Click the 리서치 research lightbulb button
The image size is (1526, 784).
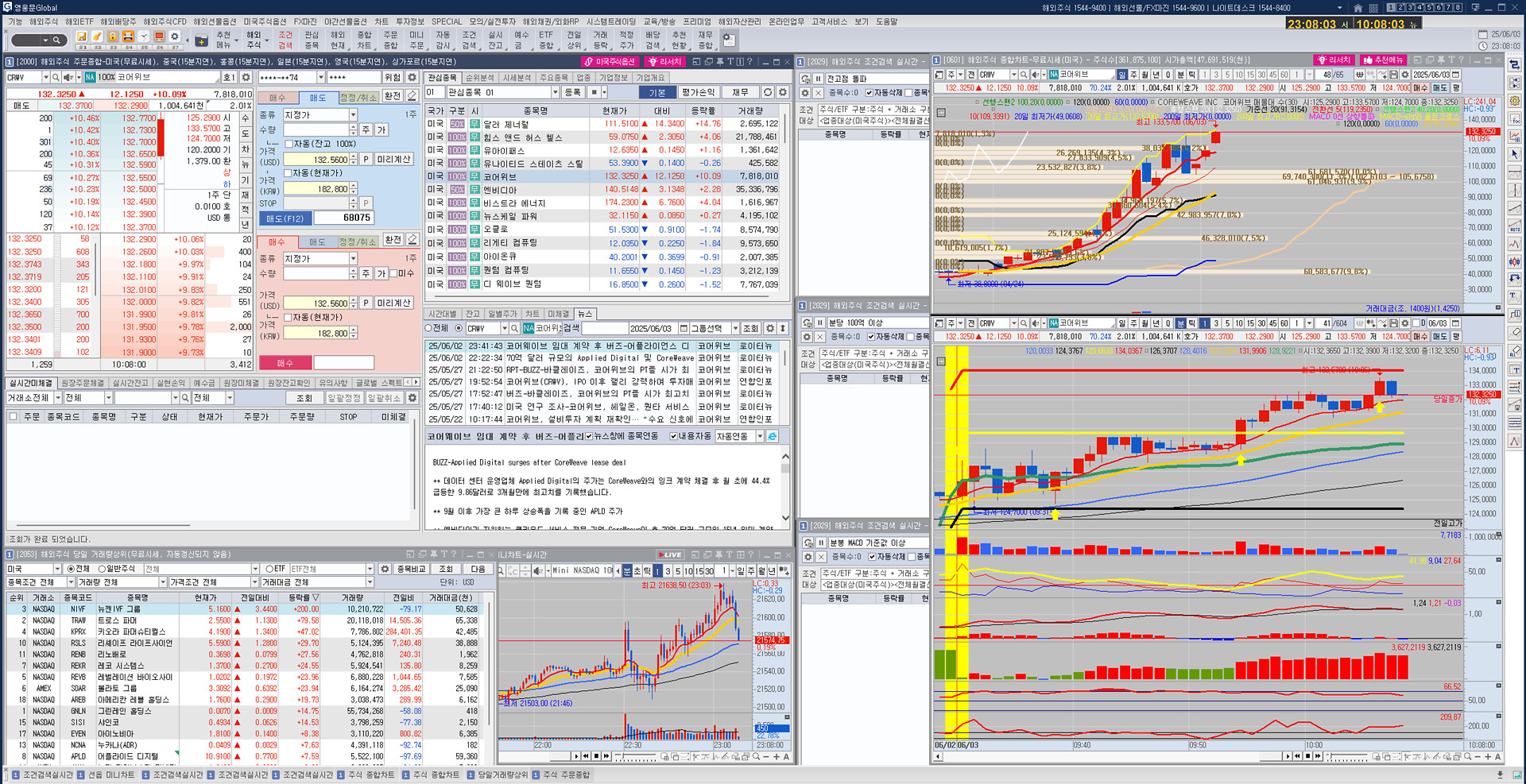(665, 61)
